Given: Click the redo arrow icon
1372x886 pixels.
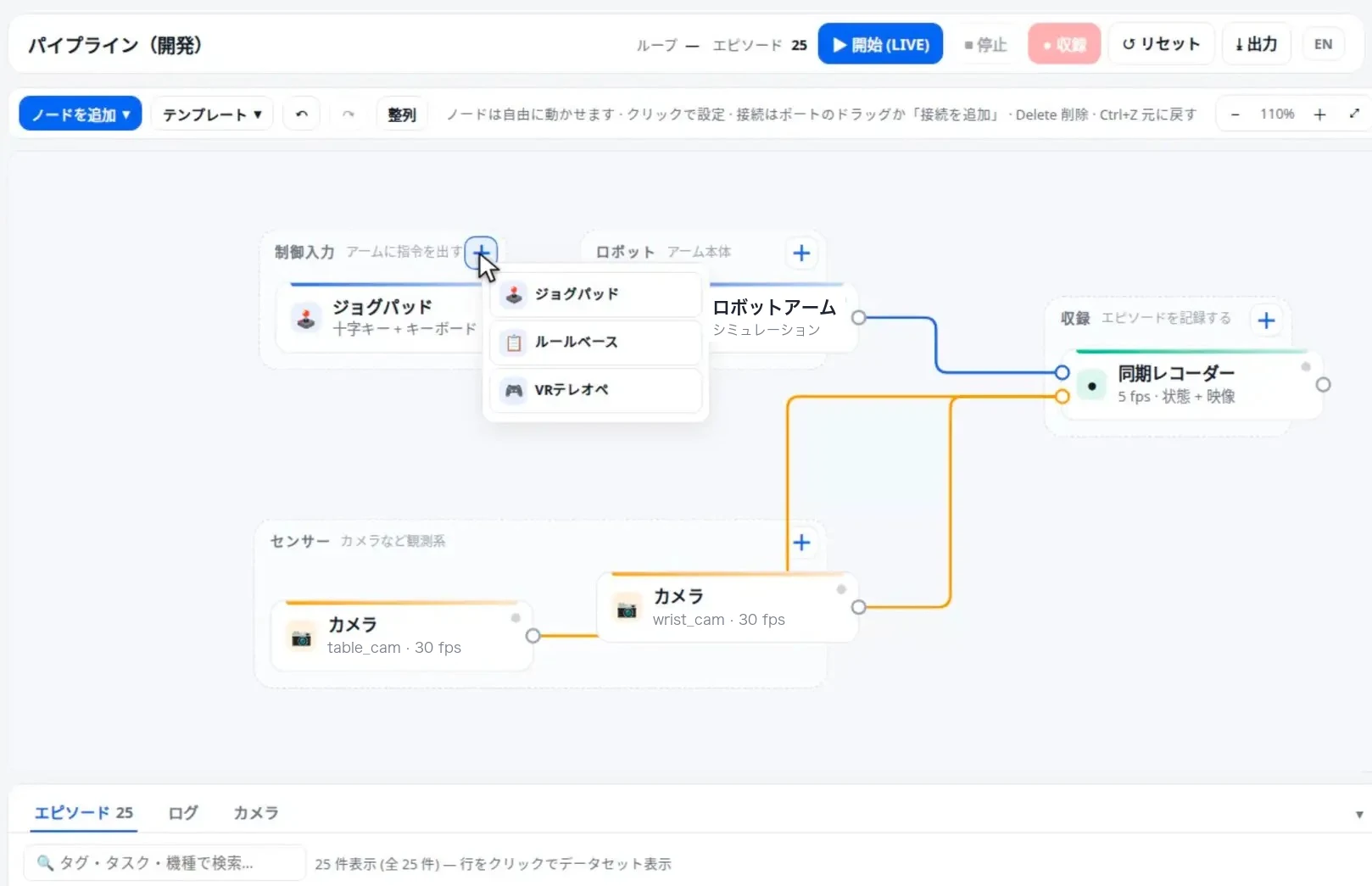Looking at the screenshot, I should click(x=348, y=114).
